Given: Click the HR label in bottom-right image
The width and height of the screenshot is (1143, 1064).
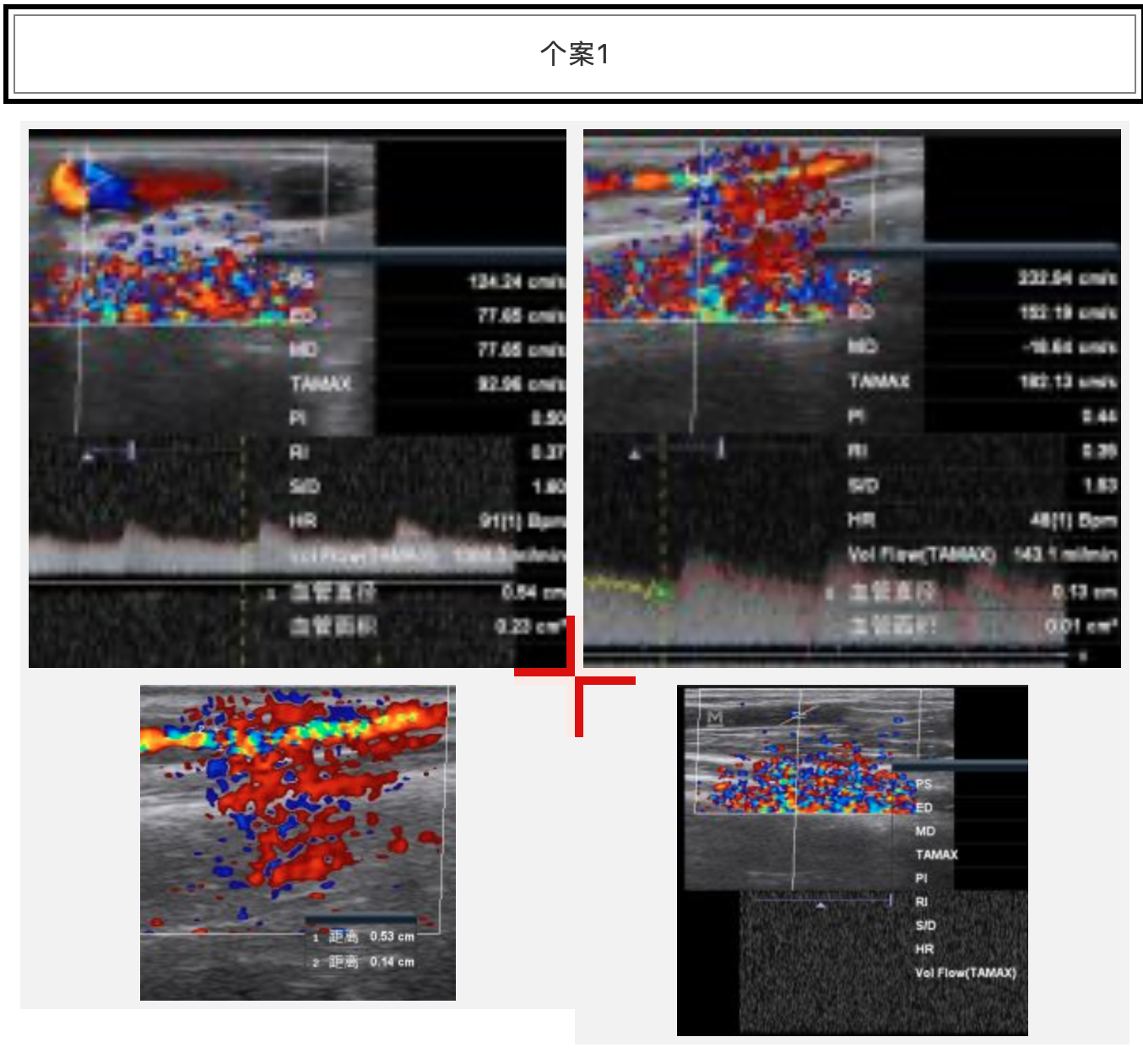Looking at the screenshot, I should tap(924, 949).
